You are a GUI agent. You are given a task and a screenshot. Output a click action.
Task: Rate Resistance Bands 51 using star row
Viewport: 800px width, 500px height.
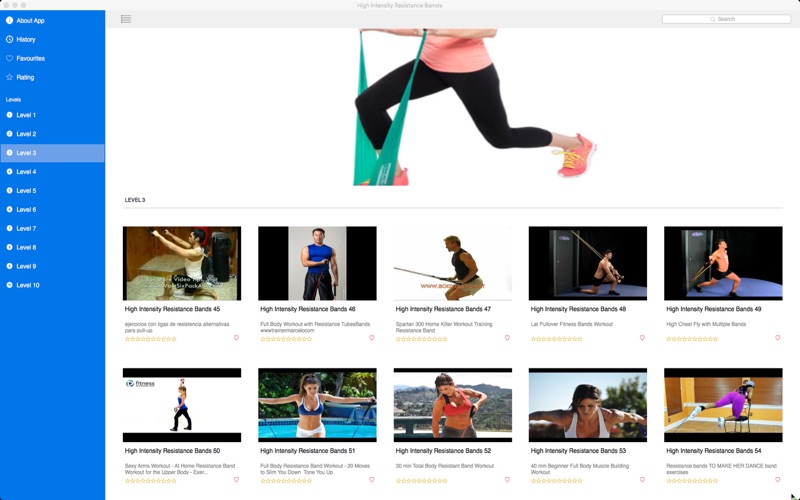tap(286, 481)
